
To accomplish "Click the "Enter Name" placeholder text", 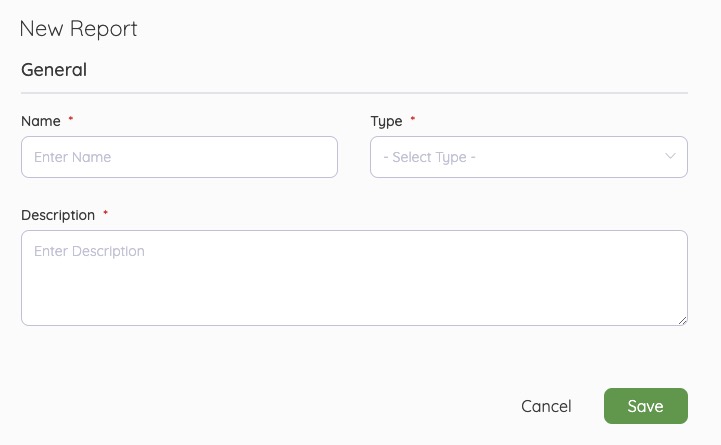I will (x=72, y=157).
